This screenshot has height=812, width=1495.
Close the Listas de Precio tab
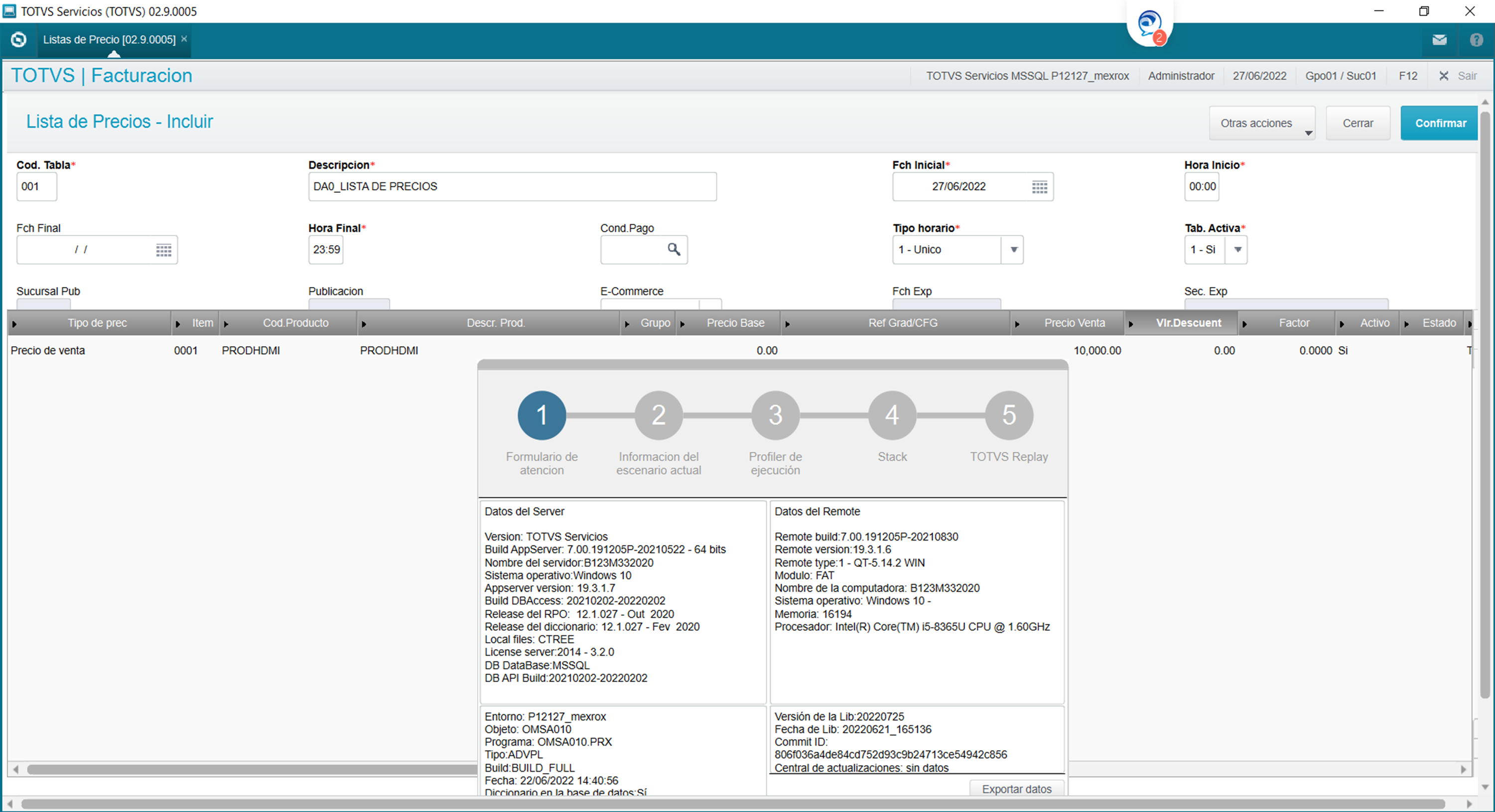pos(184,39)
